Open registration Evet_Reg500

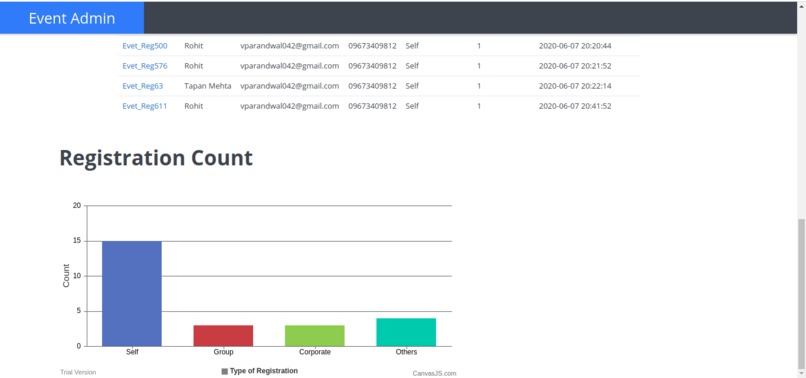[144, 46]
